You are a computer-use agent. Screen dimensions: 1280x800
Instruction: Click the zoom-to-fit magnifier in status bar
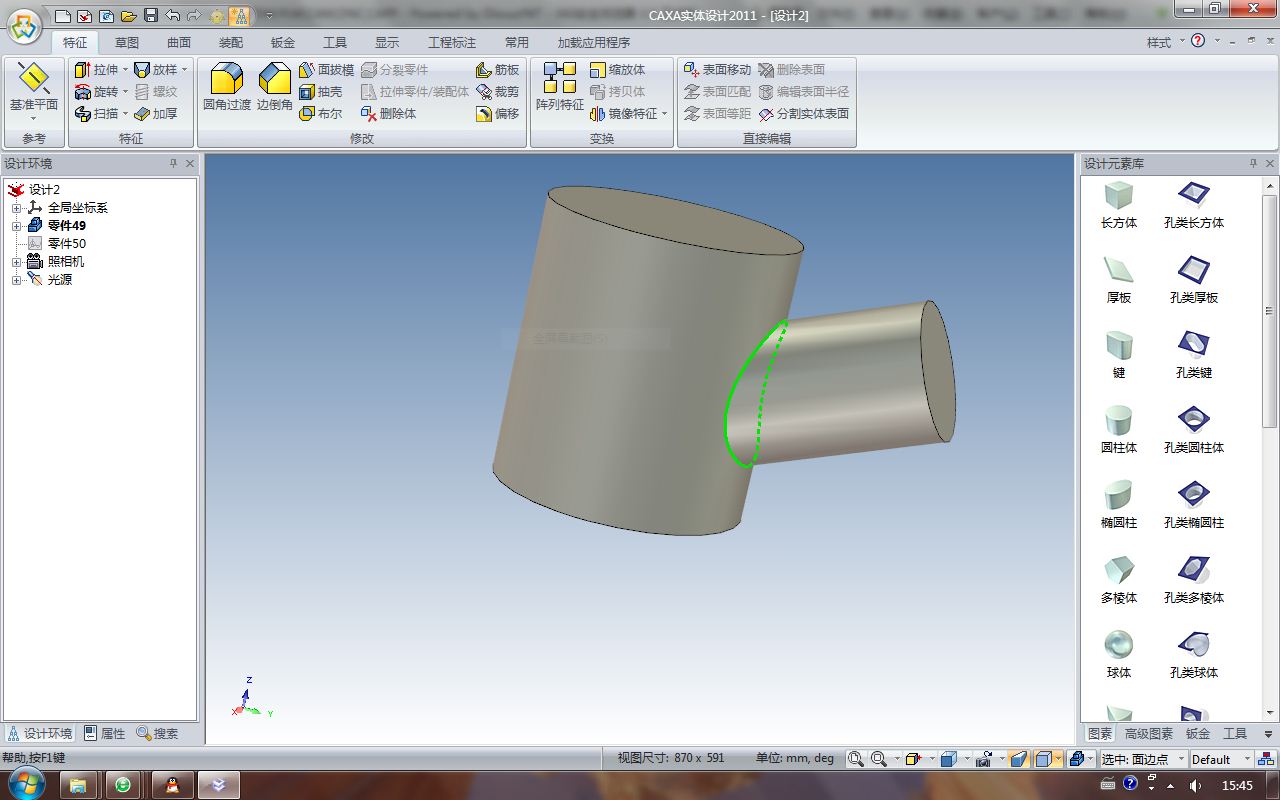[x=856, y=759]
